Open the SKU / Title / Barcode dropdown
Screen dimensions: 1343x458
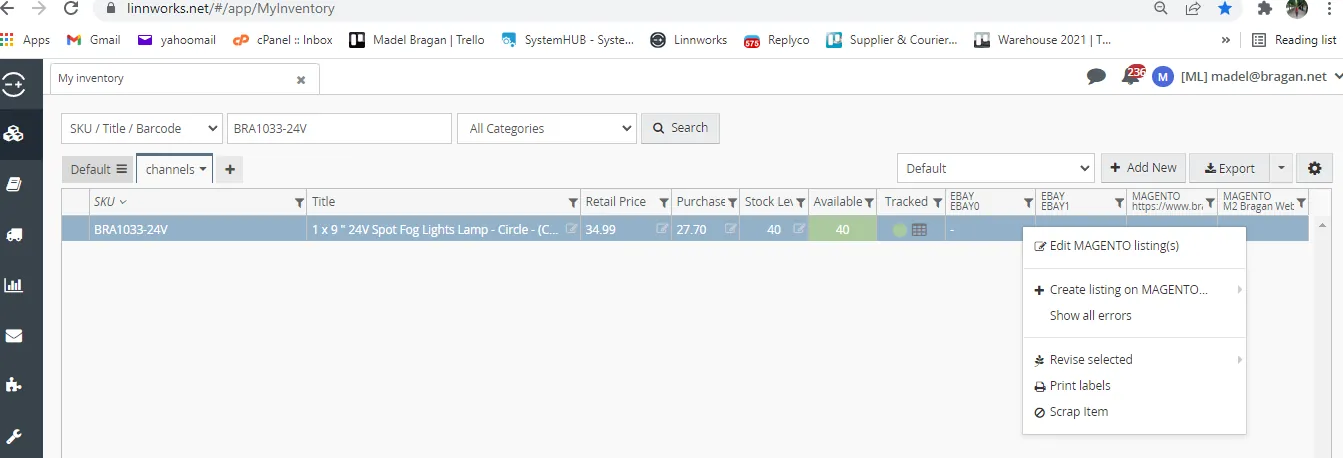pos(142,128)
